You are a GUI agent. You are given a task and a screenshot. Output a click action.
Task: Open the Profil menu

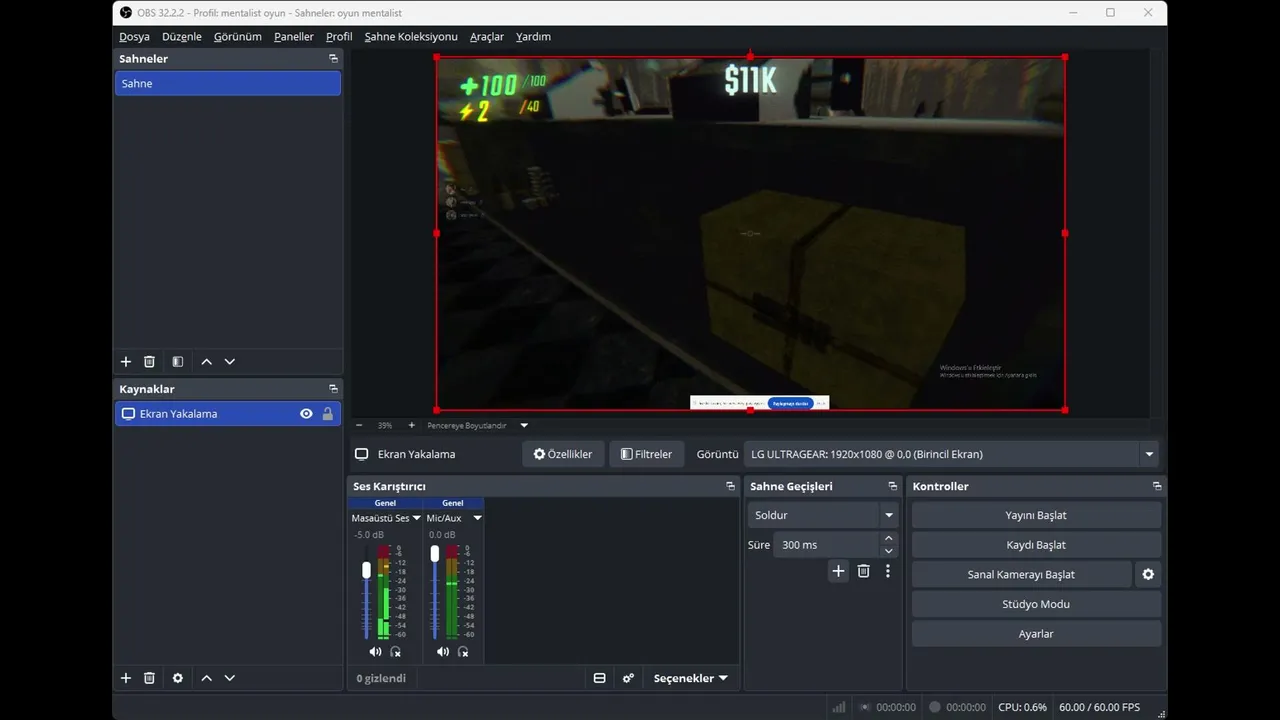(339, 37)
